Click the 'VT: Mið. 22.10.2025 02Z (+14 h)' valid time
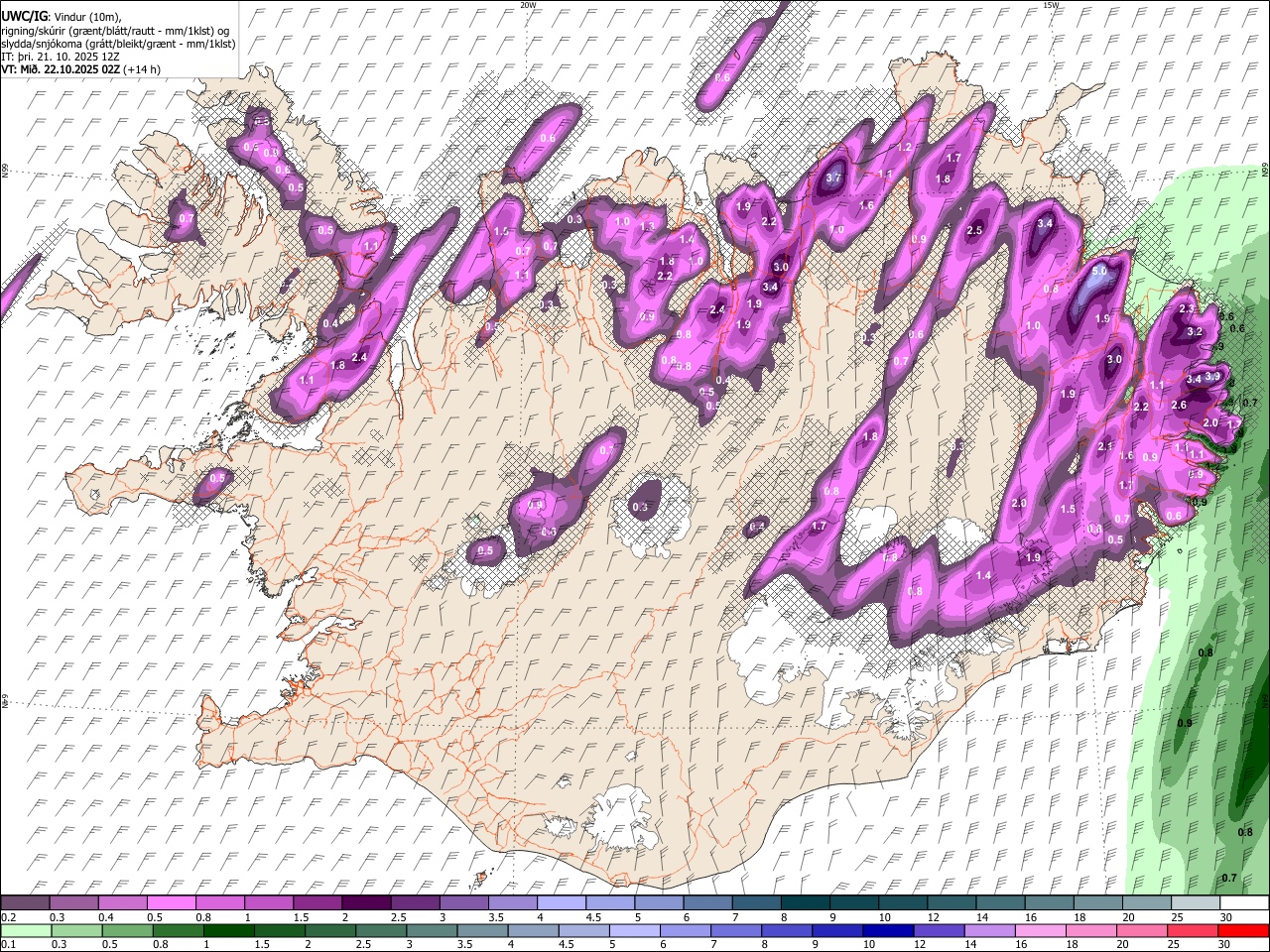This screenshot has width=1270, height=952. [80, 69]
